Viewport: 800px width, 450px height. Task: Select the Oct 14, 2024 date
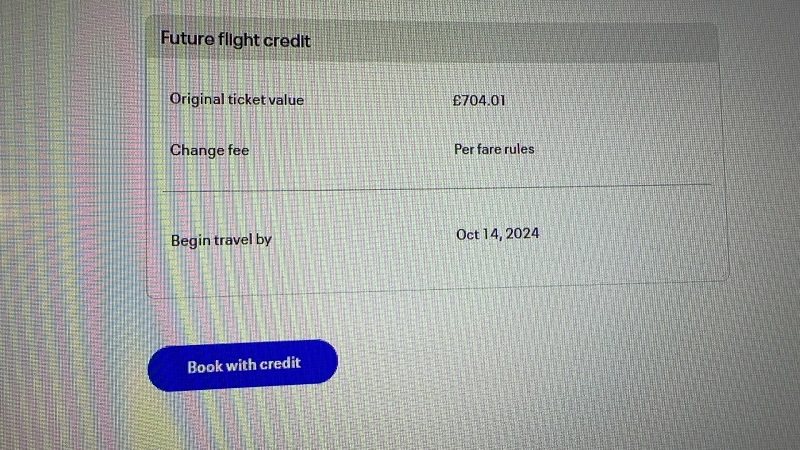(497, 234)
